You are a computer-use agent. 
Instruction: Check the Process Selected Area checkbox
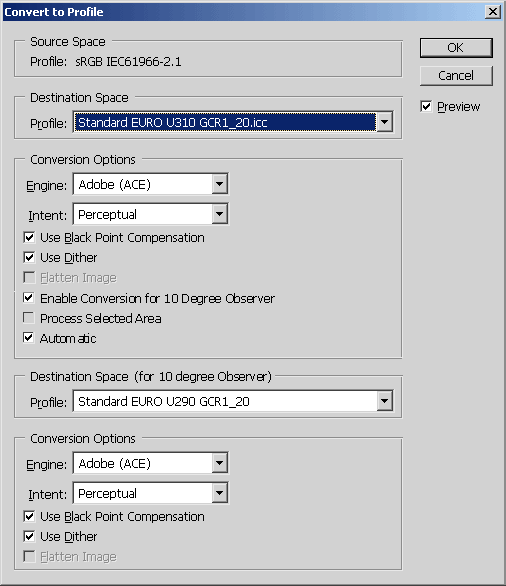pyautogui.click(x=29, y=318)
